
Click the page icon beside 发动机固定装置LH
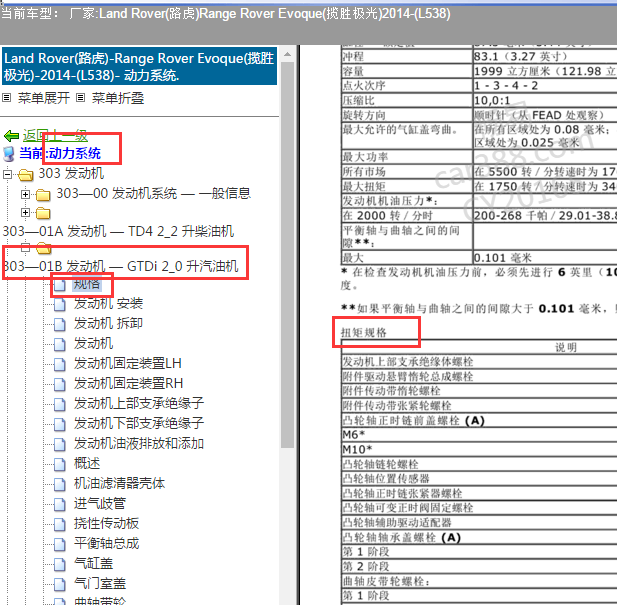(x=59, y=364)
